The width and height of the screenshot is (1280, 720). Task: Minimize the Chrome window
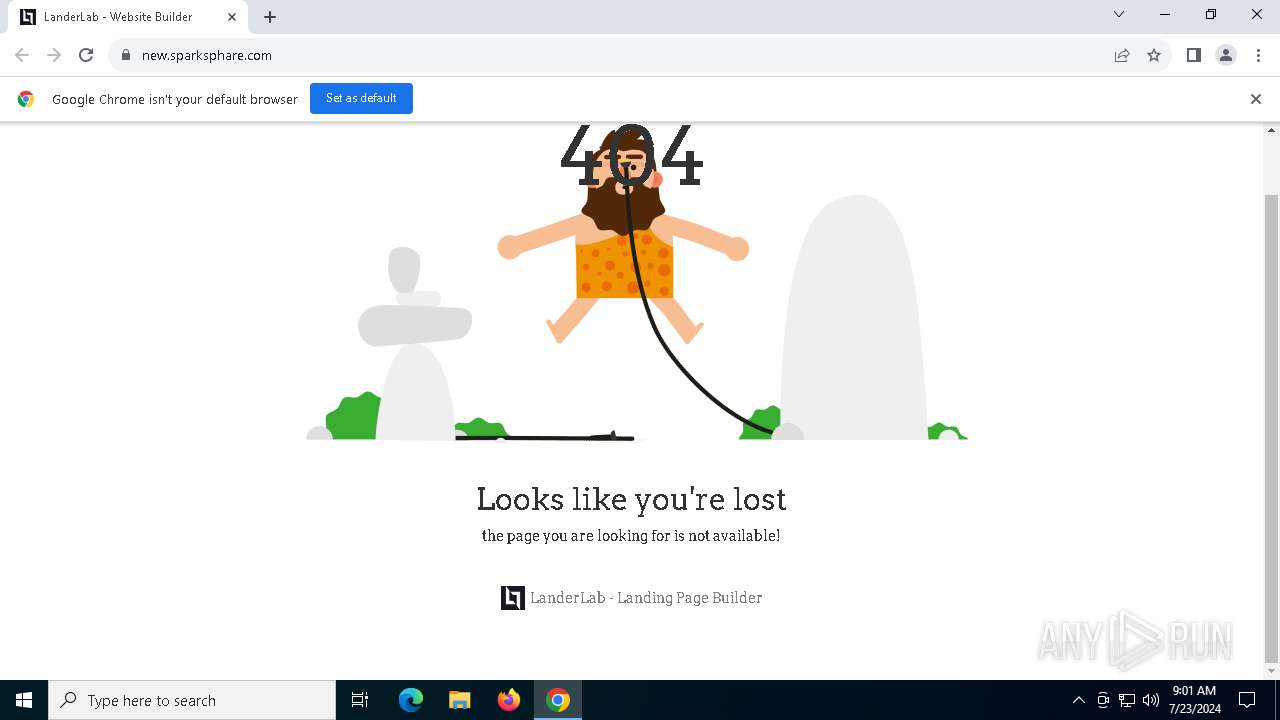coord(1165,14)
